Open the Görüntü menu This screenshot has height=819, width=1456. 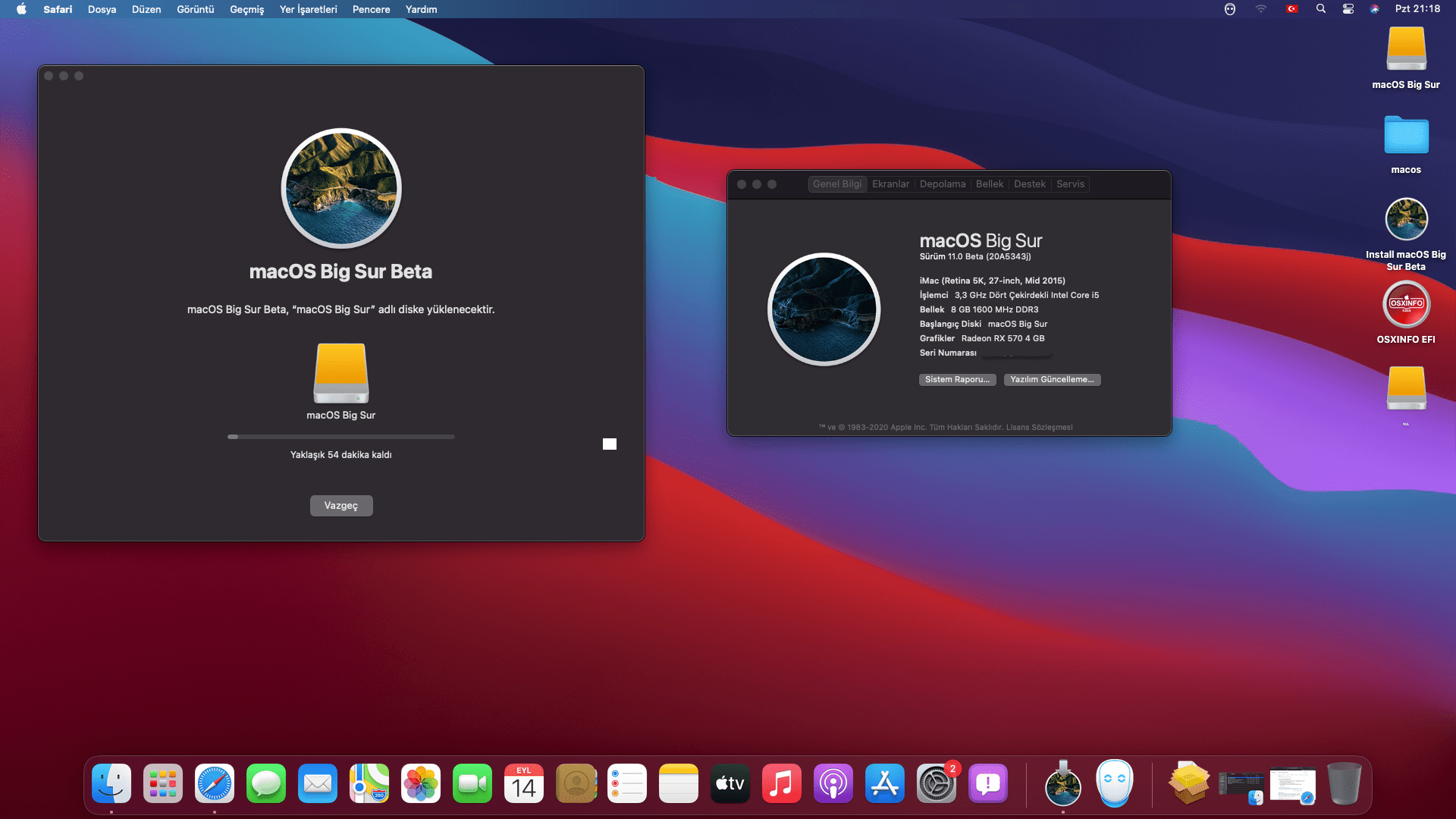click(196, 9)
